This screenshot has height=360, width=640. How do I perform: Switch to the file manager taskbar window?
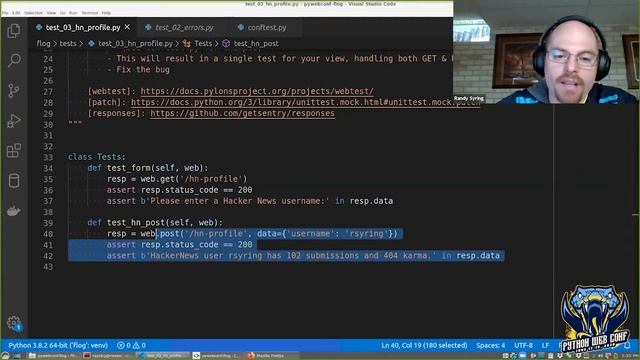tap(53, 356)
